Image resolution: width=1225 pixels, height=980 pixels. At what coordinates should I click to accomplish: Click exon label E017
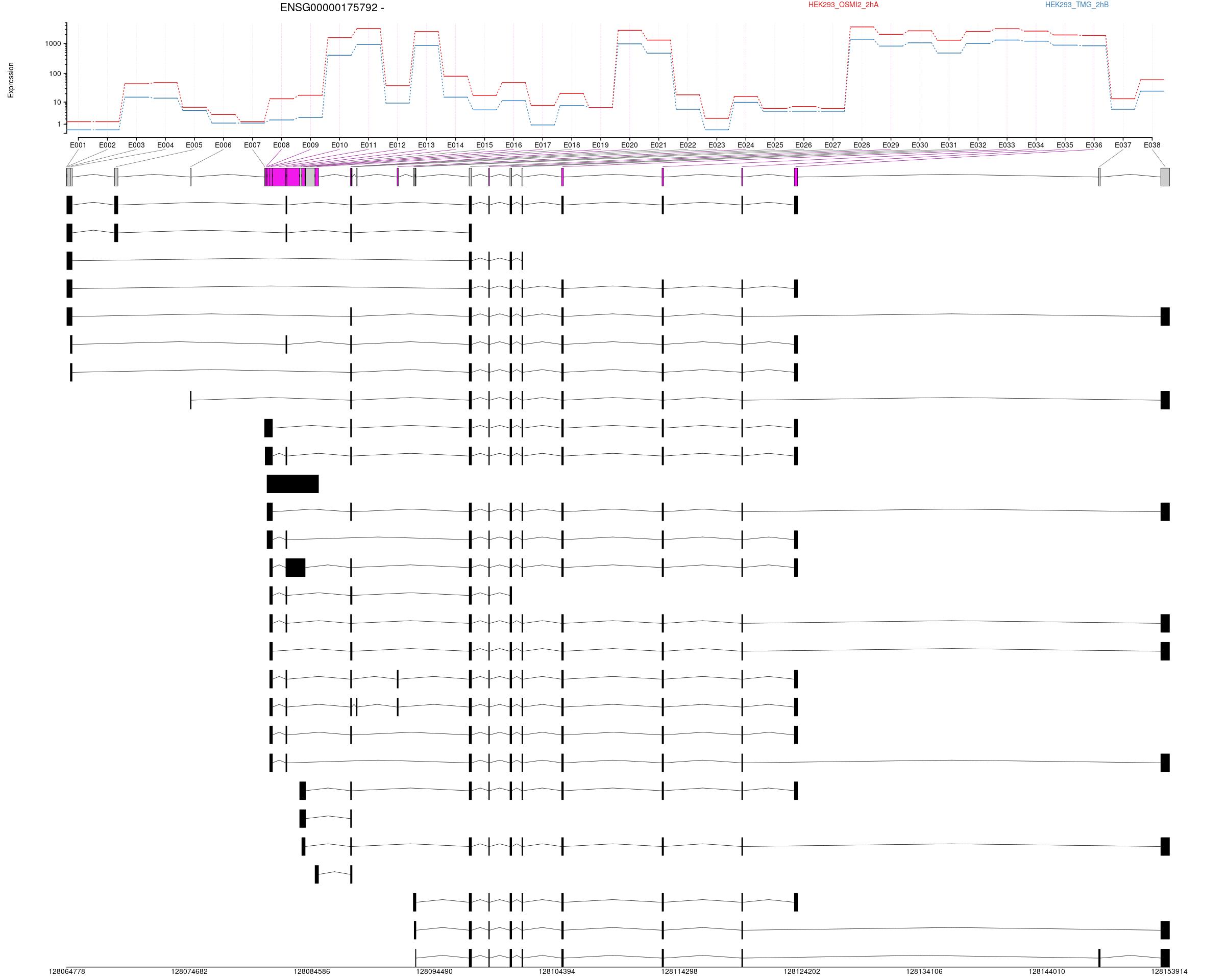click(542, 145)
